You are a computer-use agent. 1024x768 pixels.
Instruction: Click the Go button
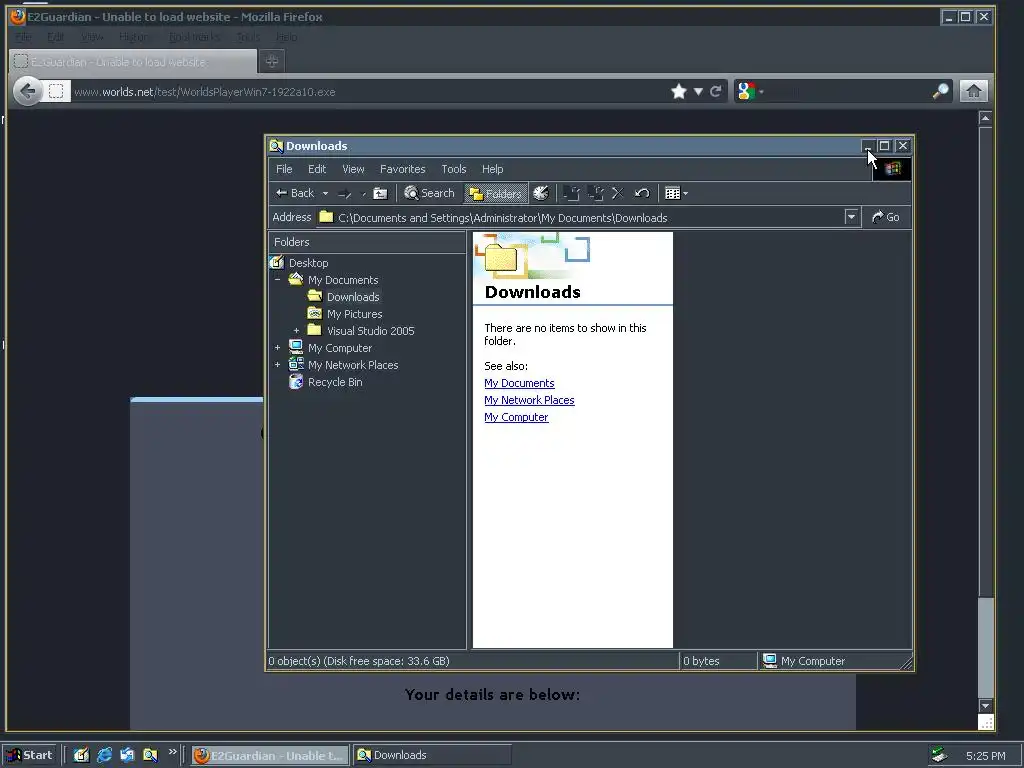[886, 217]
